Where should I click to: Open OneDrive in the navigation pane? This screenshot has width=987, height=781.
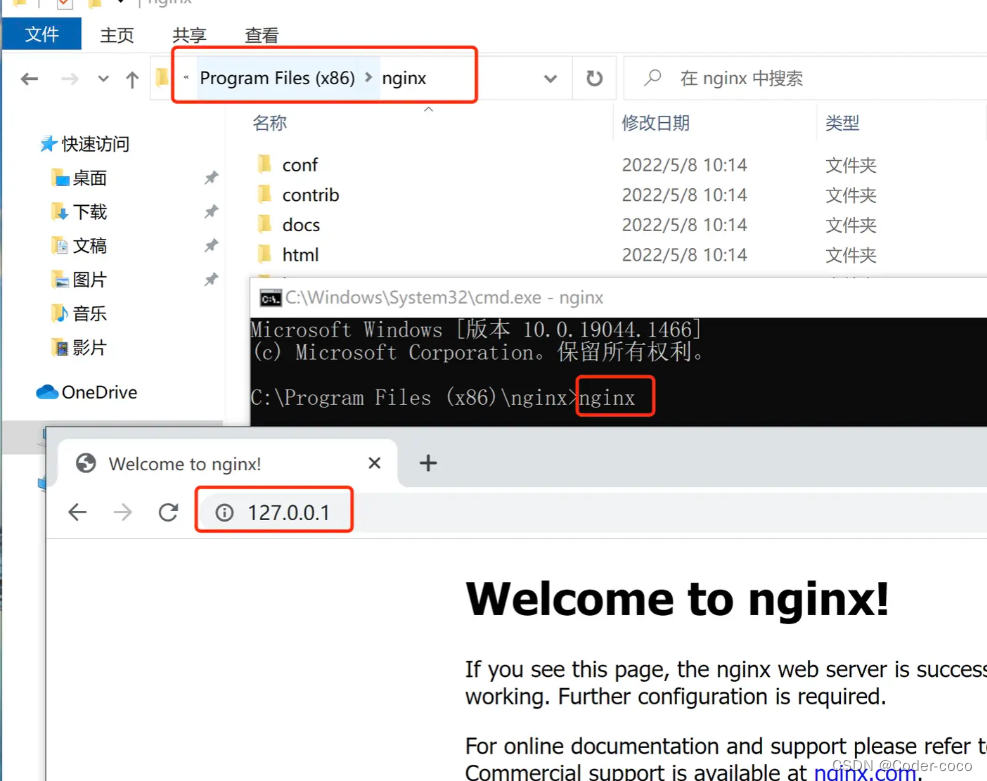tap(99, 392)
